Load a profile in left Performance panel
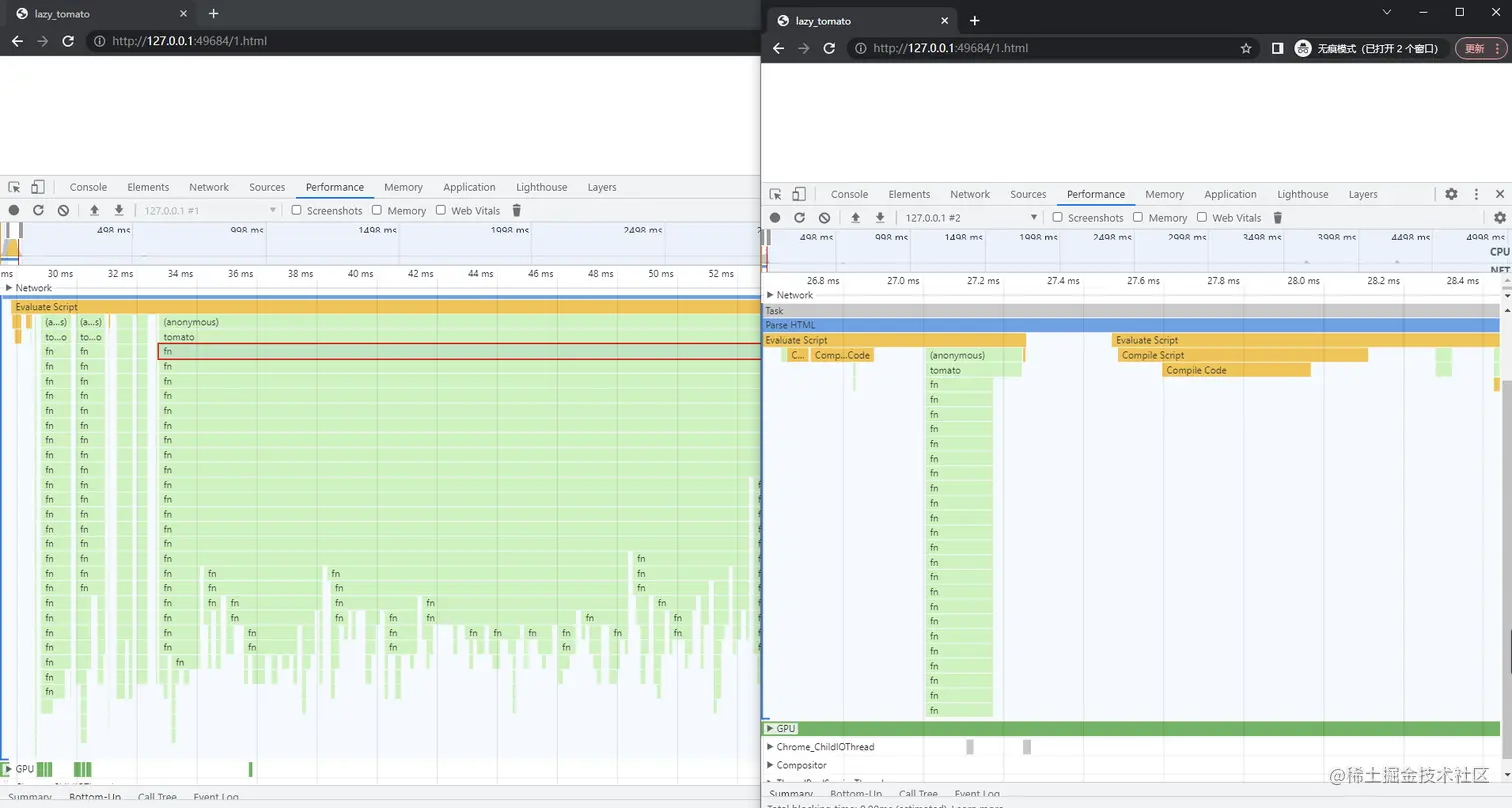The width and height of the screenshot is (1512, 808). 94,210
